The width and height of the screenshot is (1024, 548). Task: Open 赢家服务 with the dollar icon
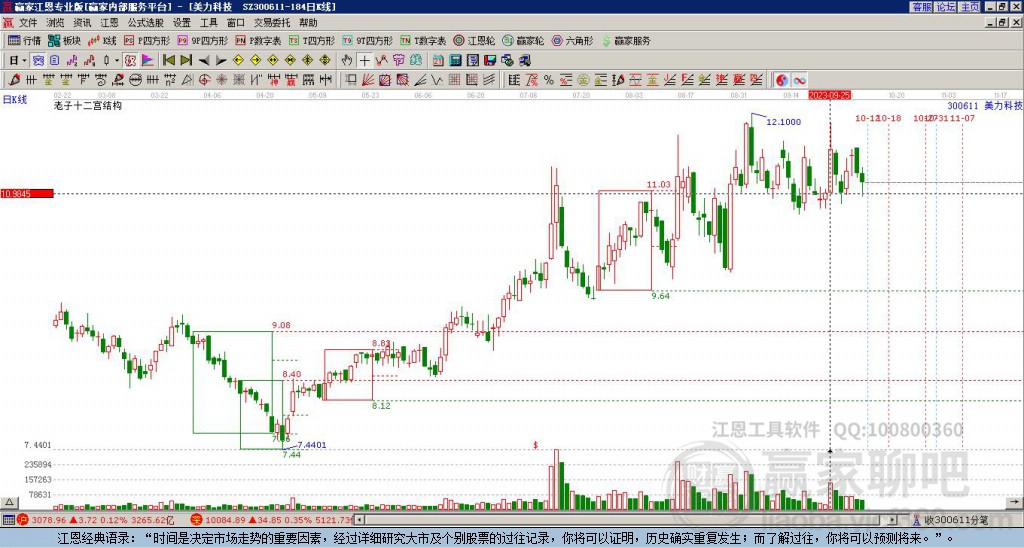626,40
